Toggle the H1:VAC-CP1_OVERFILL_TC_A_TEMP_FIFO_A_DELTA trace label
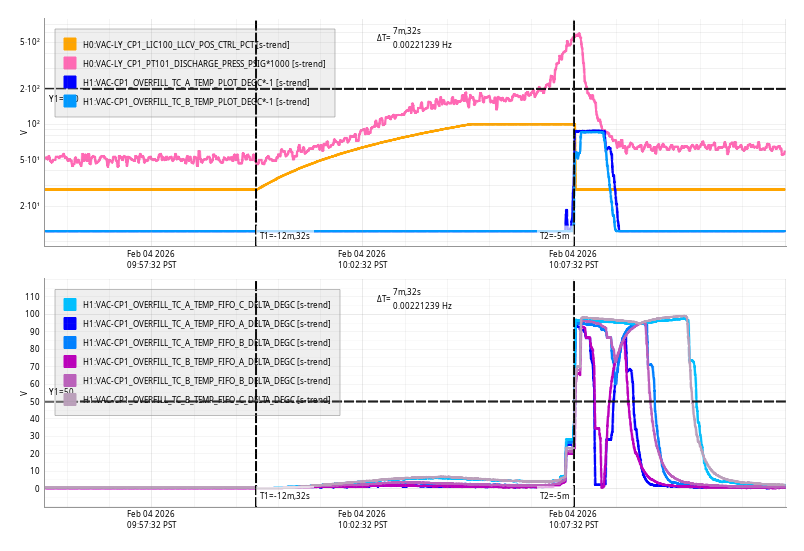 pos(206,324)
